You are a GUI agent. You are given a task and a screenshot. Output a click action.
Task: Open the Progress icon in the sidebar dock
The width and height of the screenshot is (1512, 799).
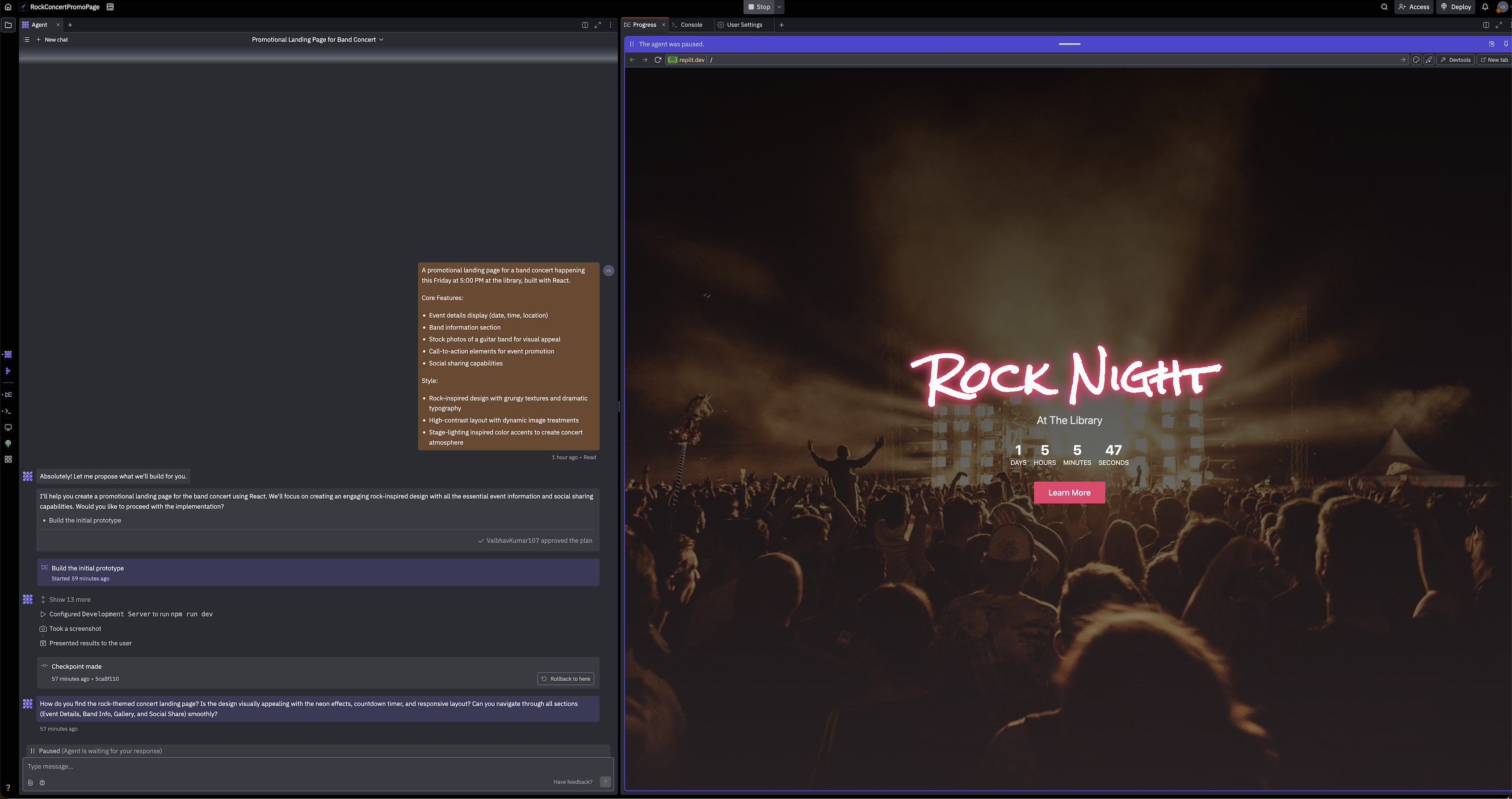point(8,395)
